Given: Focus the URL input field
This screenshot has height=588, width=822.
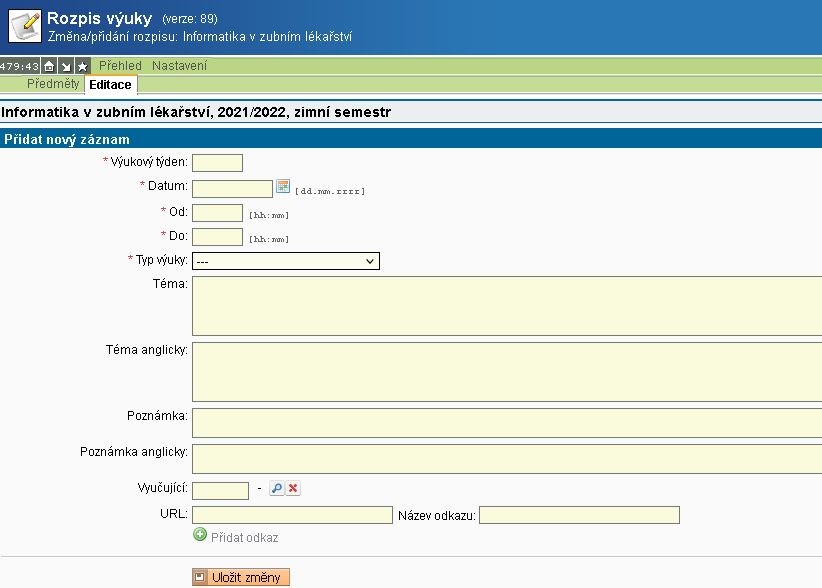Looking at the screenshot, I should [292, 515].
